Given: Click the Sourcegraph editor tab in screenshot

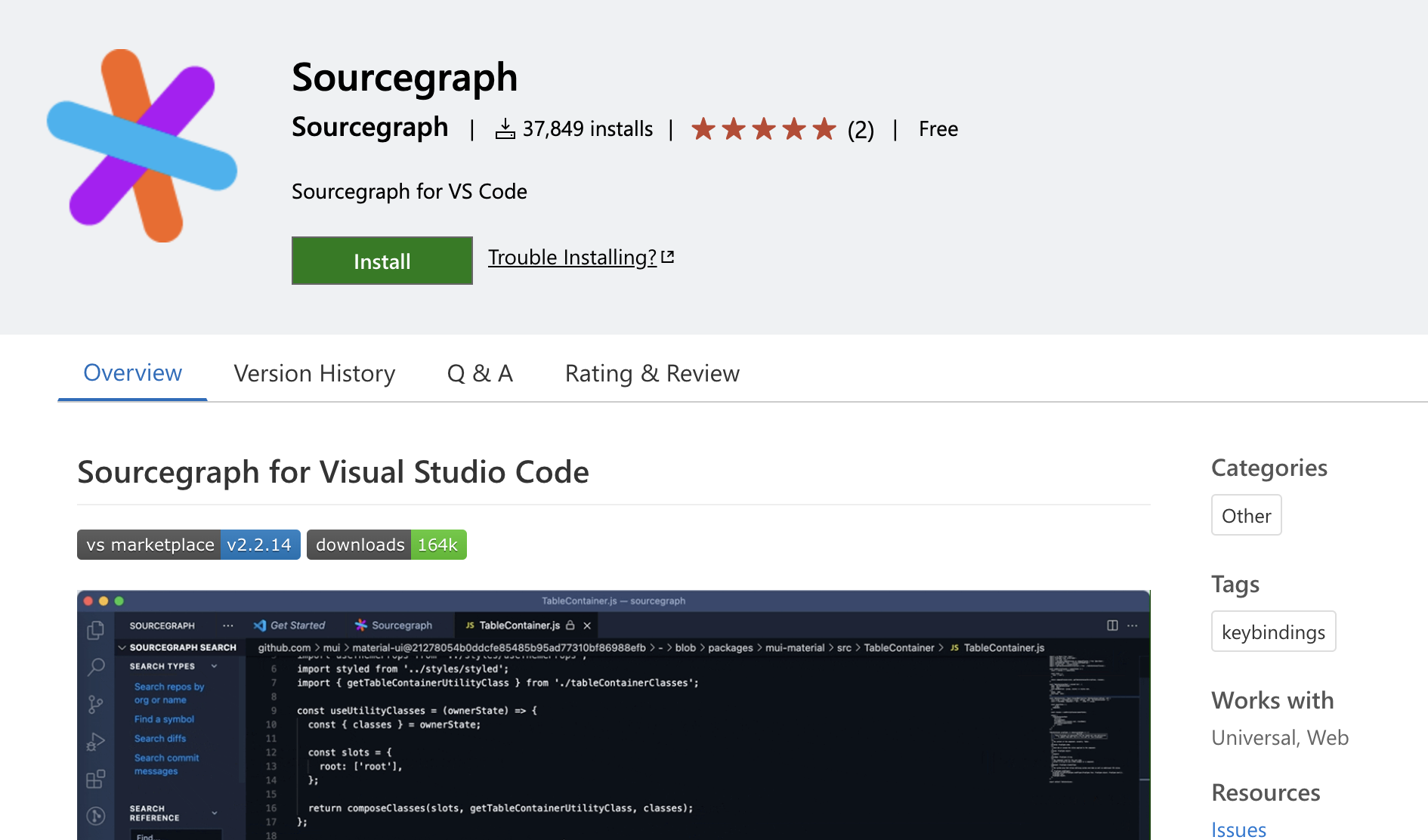Looking at the screenshot, I should point(394,625).
